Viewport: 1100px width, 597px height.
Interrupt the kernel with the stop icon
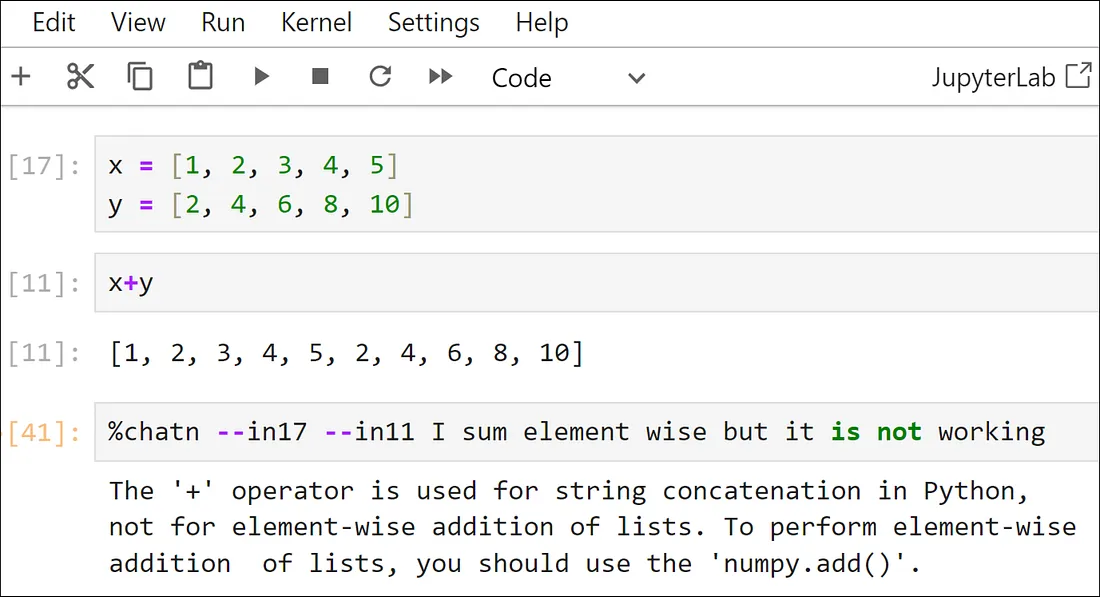point(320,76)
